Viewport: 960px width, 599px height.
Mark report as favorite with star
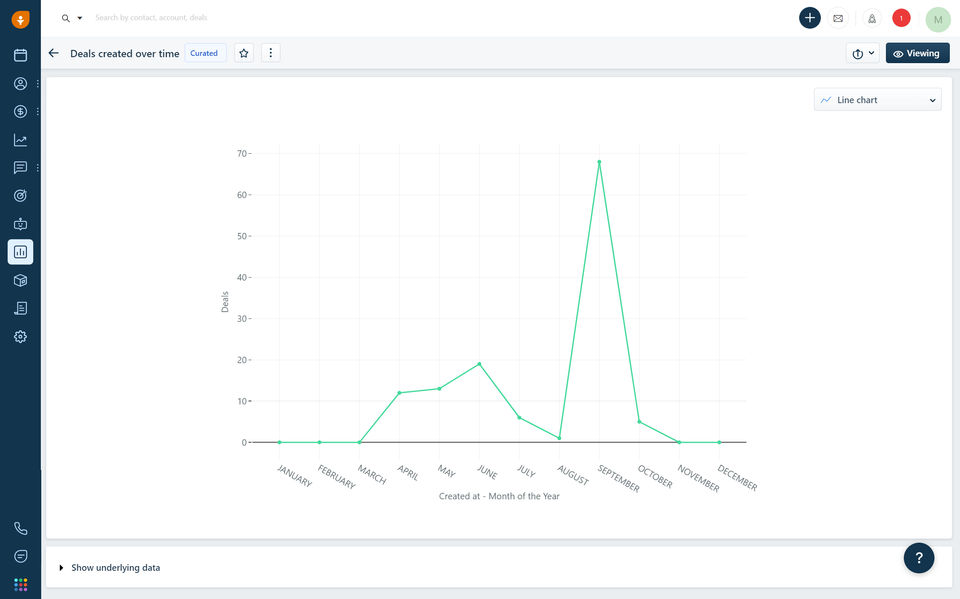[244, 53]
